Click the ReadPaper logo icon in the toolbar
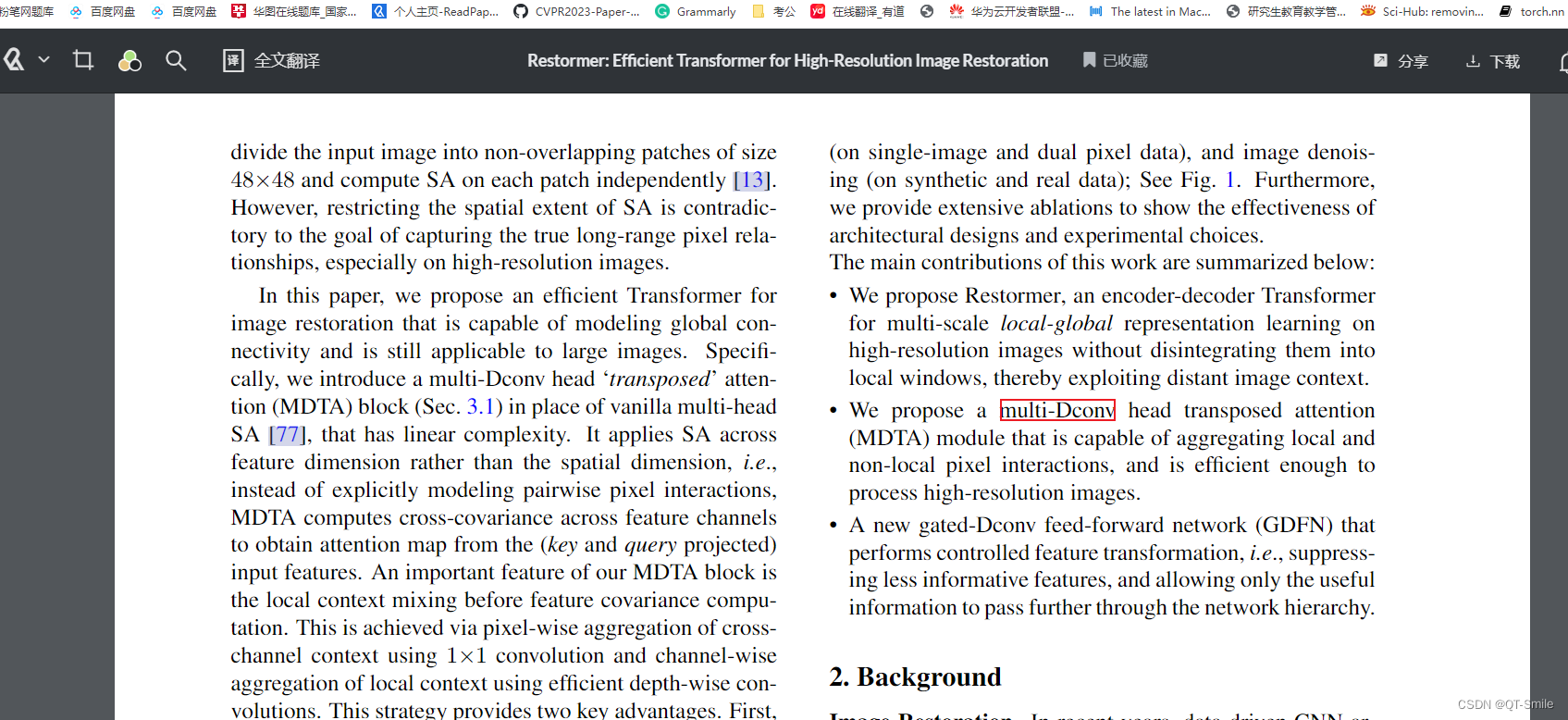 (13, 60)
